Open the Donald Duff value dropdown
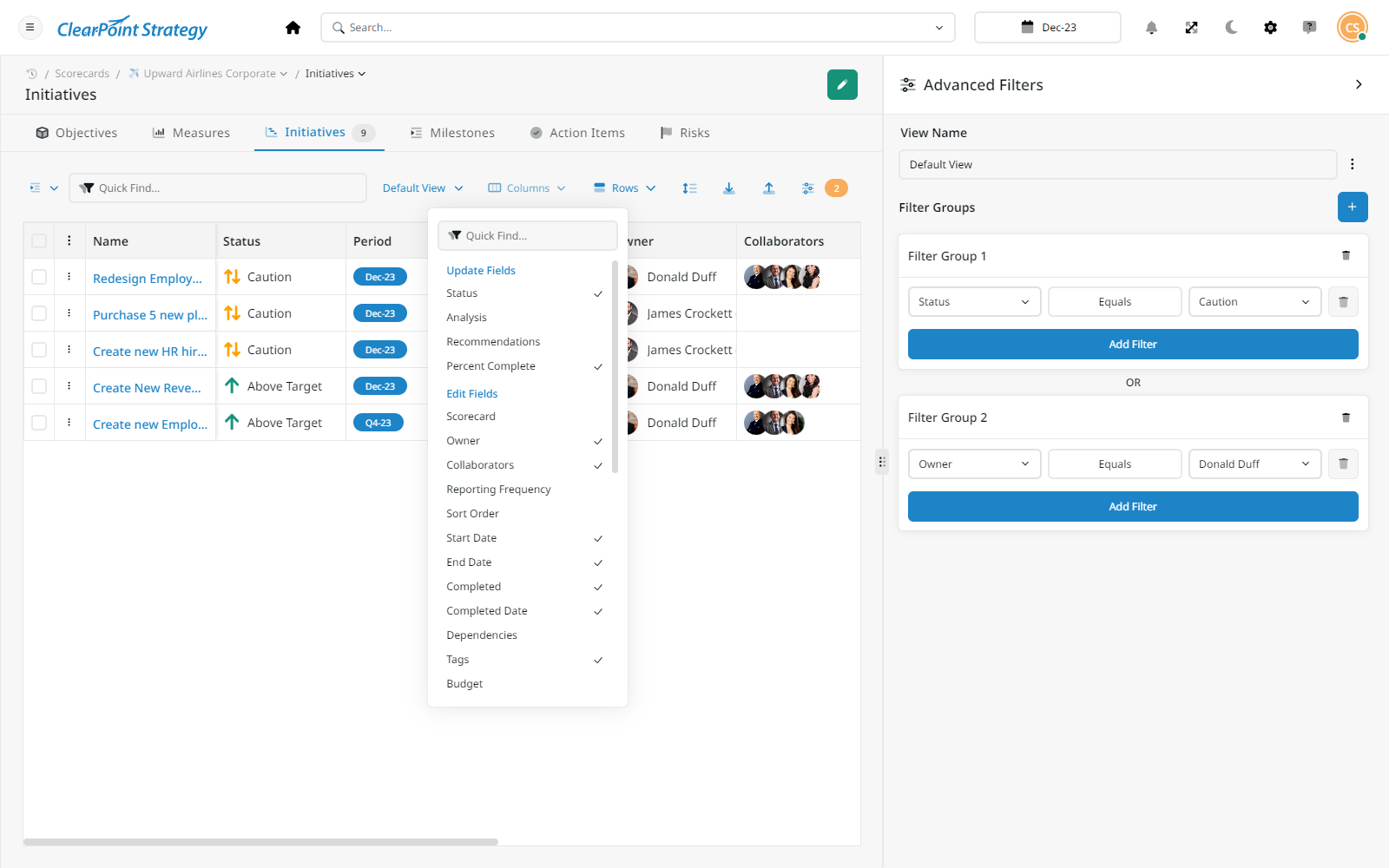Screen dimensions: 1389x868 [1254, 464]
